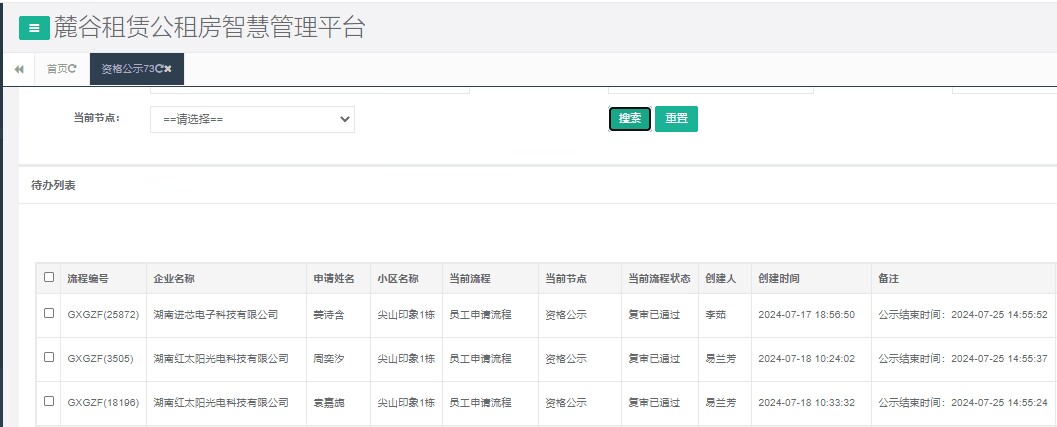1057x427 pixels.
Task: Click 湖南红太阳光电科技有限公司 in the GXGZF(3505) row
Action: (x=220, y=359)
